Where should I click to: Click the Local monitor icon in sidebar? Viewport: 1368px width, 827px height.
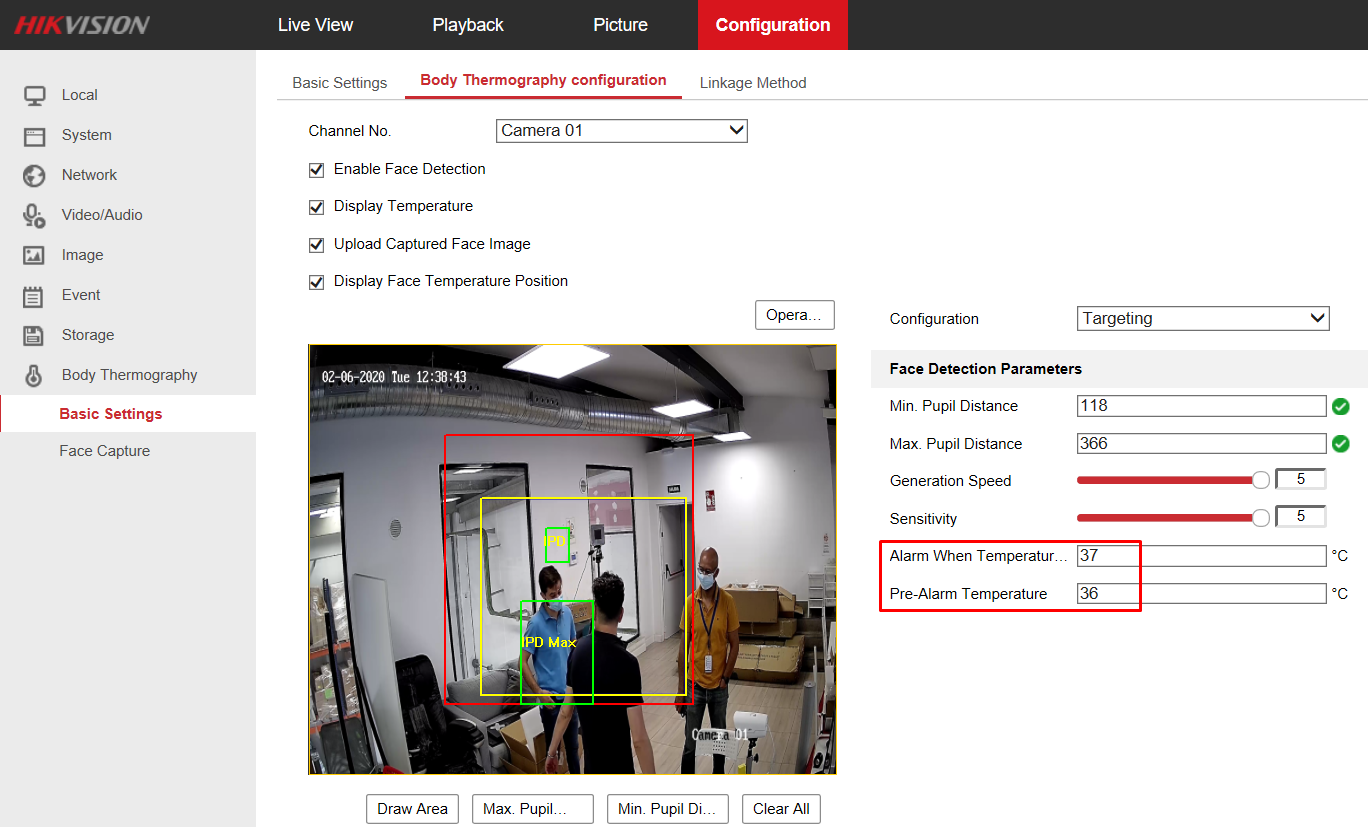coord(35,96)
